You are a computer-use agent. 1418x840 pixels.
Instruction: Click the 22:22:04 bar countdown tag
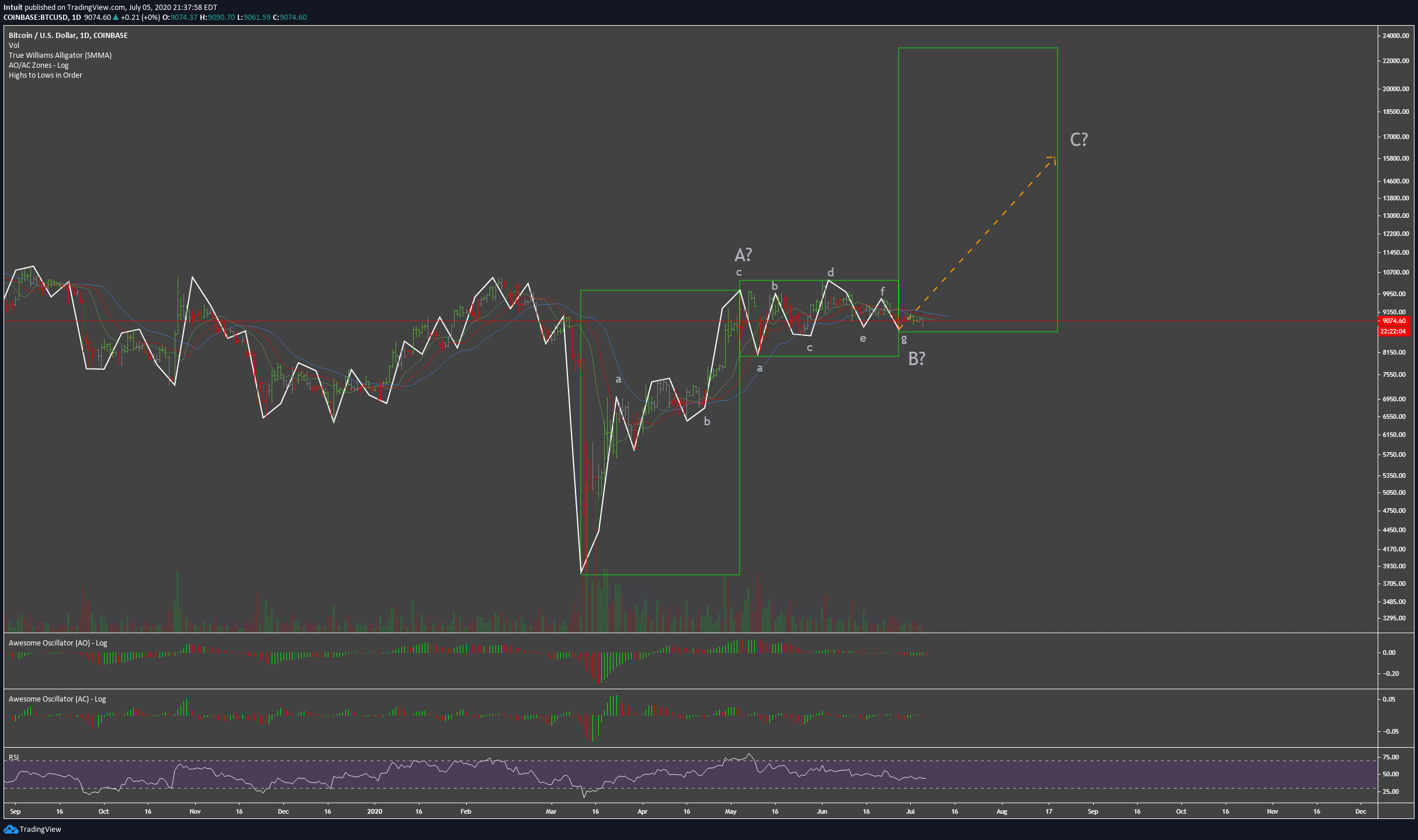(1394, 331)
